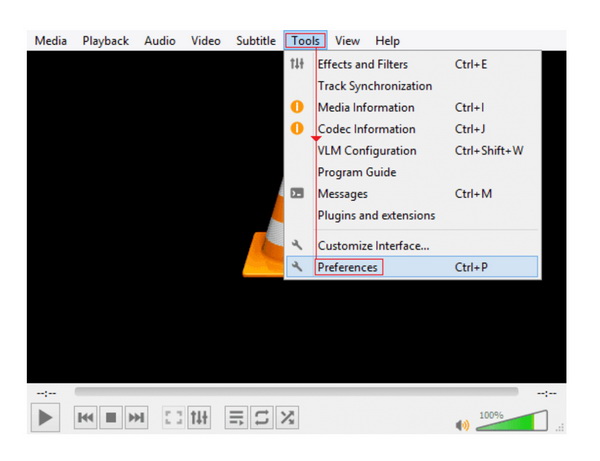
Task: Choose Customize Interface... entry
Action: point(412,245)
